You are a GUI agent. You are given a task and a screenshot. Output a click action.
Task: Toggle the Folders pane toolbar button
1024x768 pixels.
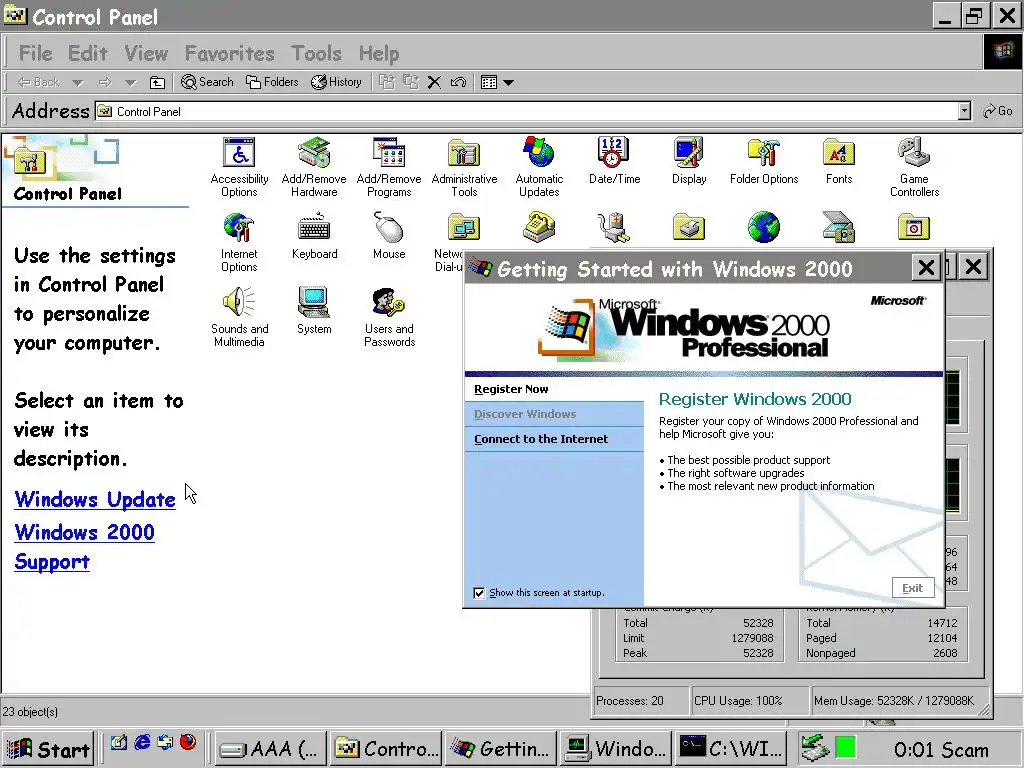(272, 82)
